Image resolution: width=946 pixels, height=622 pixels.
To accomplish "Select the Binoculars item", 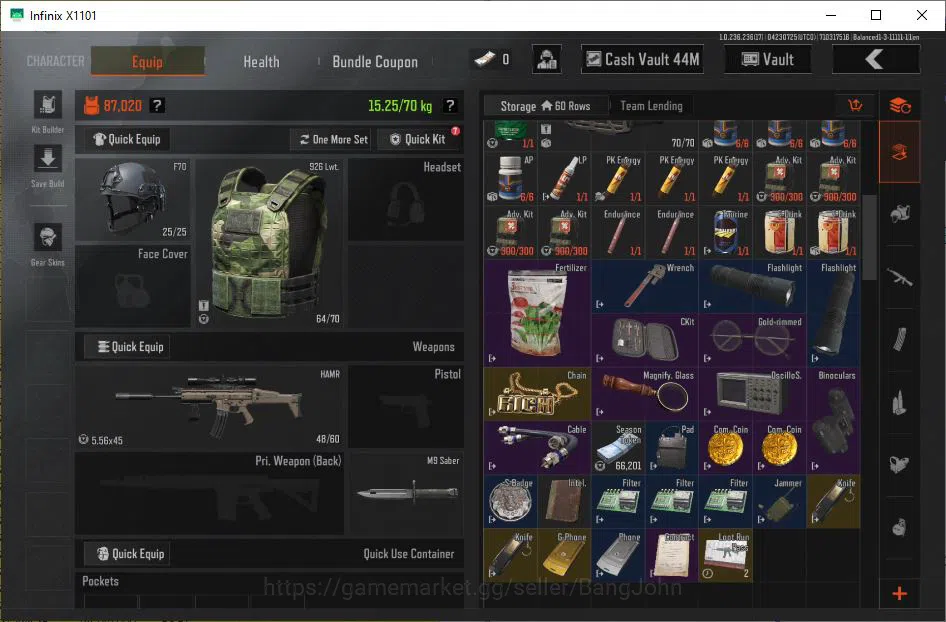I will [x=833, y=420].
